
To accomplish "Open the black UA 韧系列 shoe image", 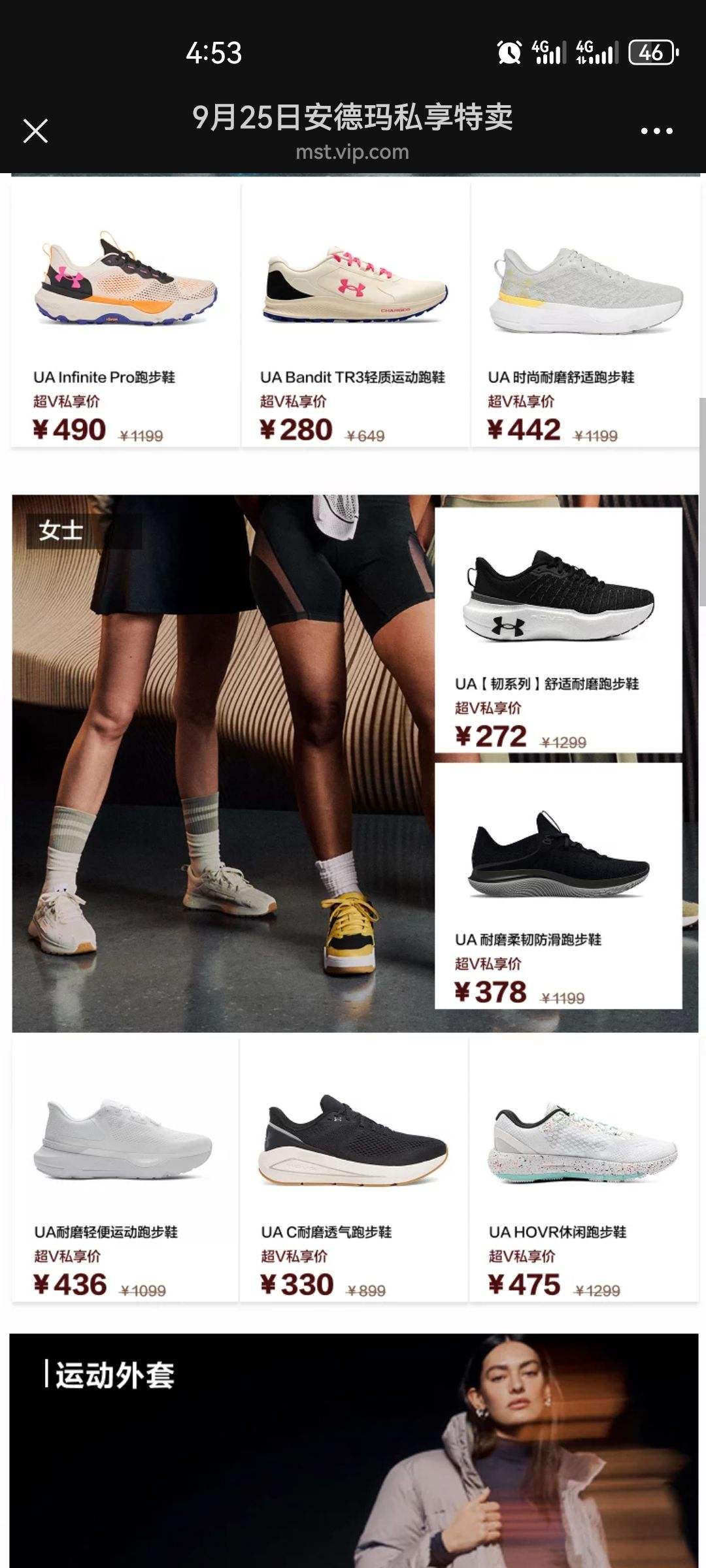I will click(x=560, y=595).
